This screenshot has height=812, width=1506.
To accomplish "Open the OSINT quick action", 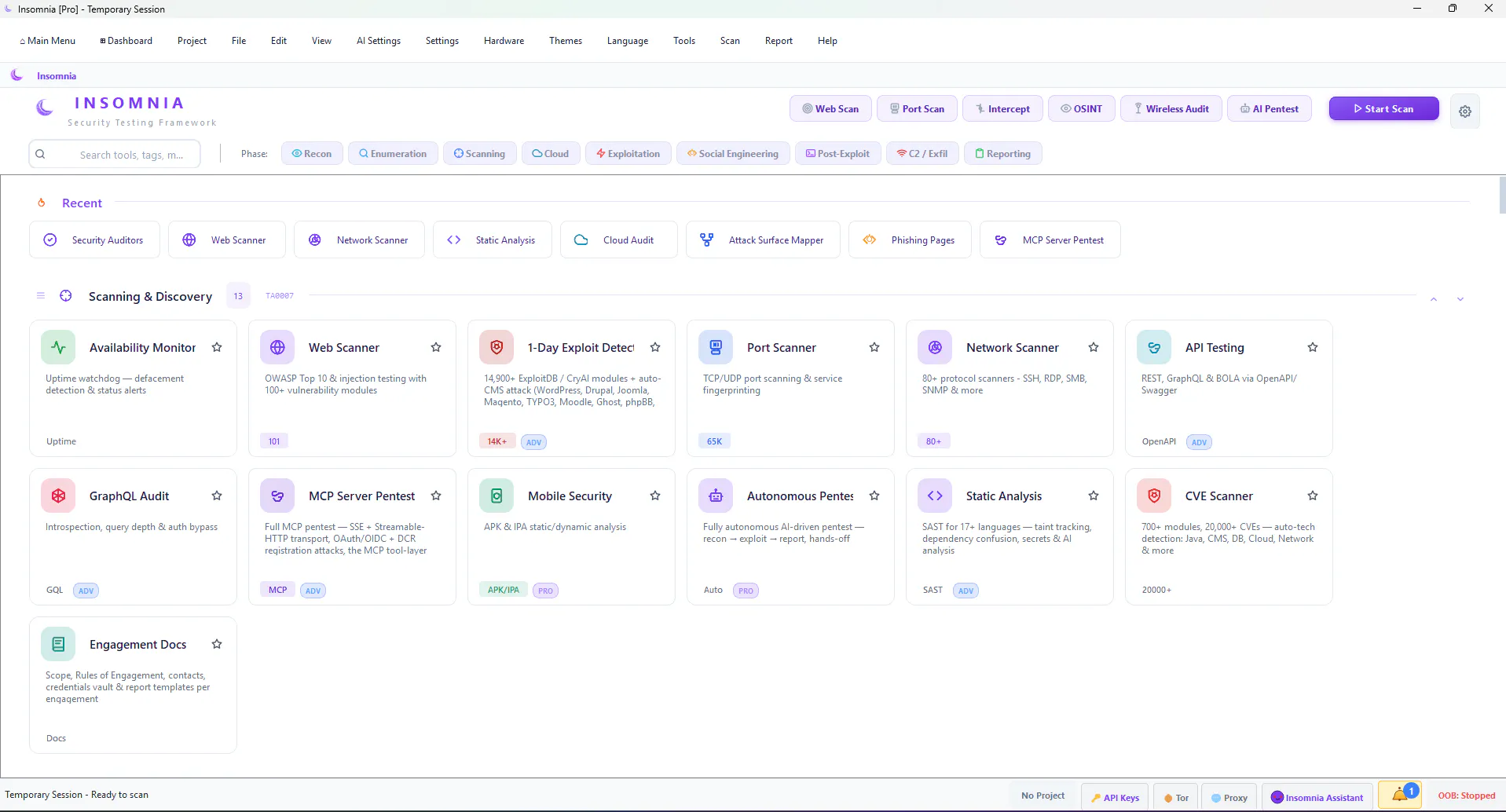I will pyautogui.click(x=1082, y=109).
